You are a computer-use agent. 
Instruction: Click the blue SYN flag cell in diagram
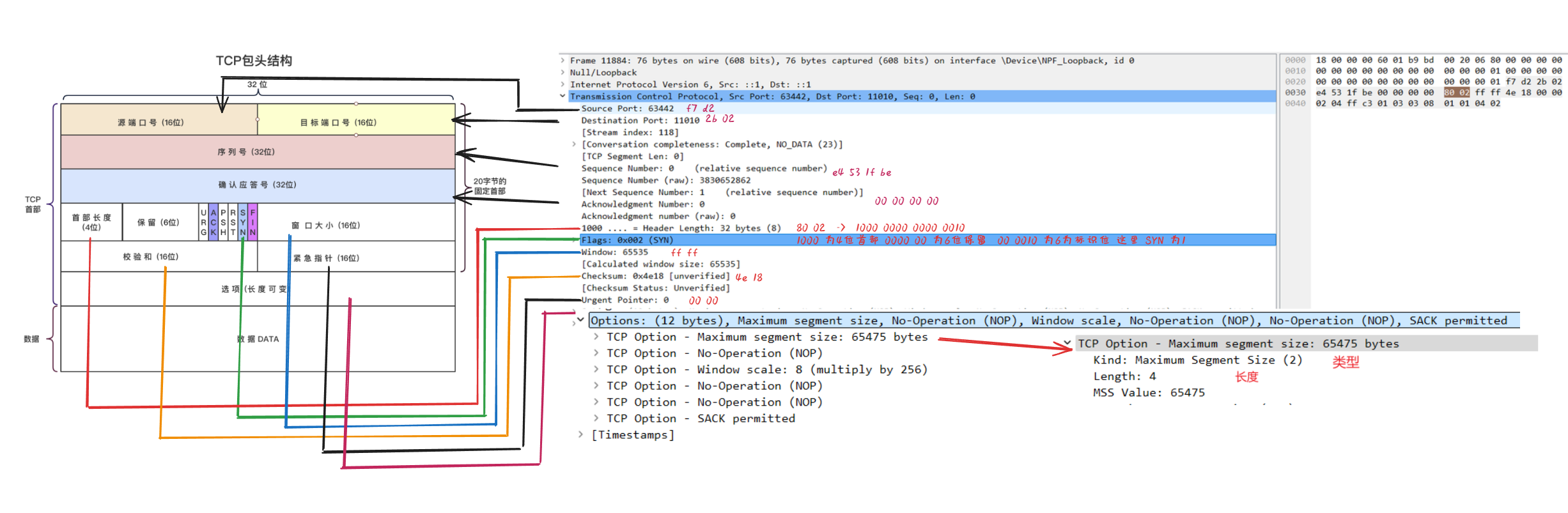(243, 222)
